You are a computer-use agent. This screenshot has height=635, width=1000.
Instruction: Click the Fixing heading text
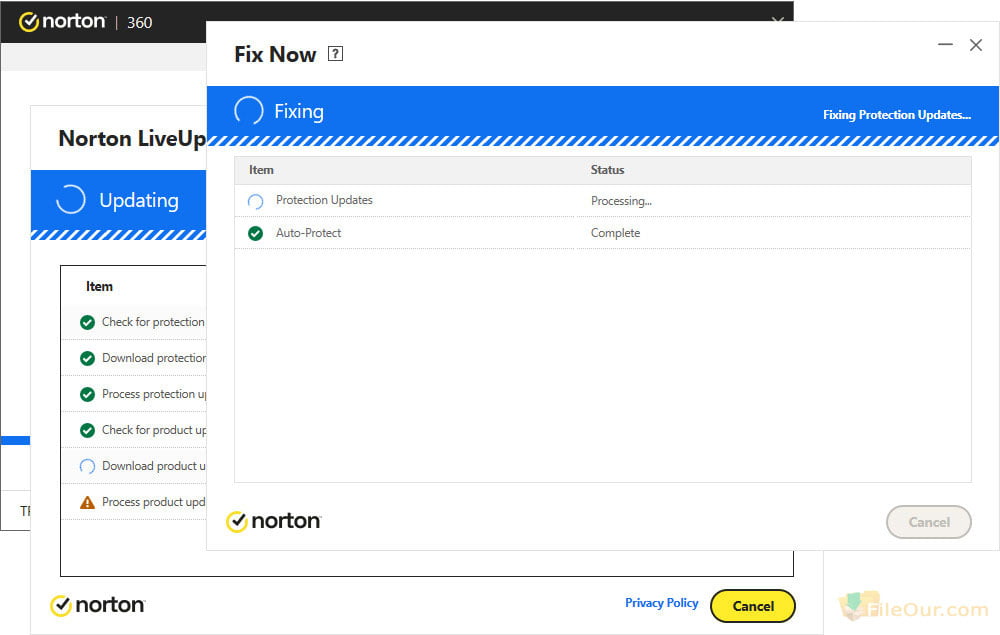[x=299, y=111]
